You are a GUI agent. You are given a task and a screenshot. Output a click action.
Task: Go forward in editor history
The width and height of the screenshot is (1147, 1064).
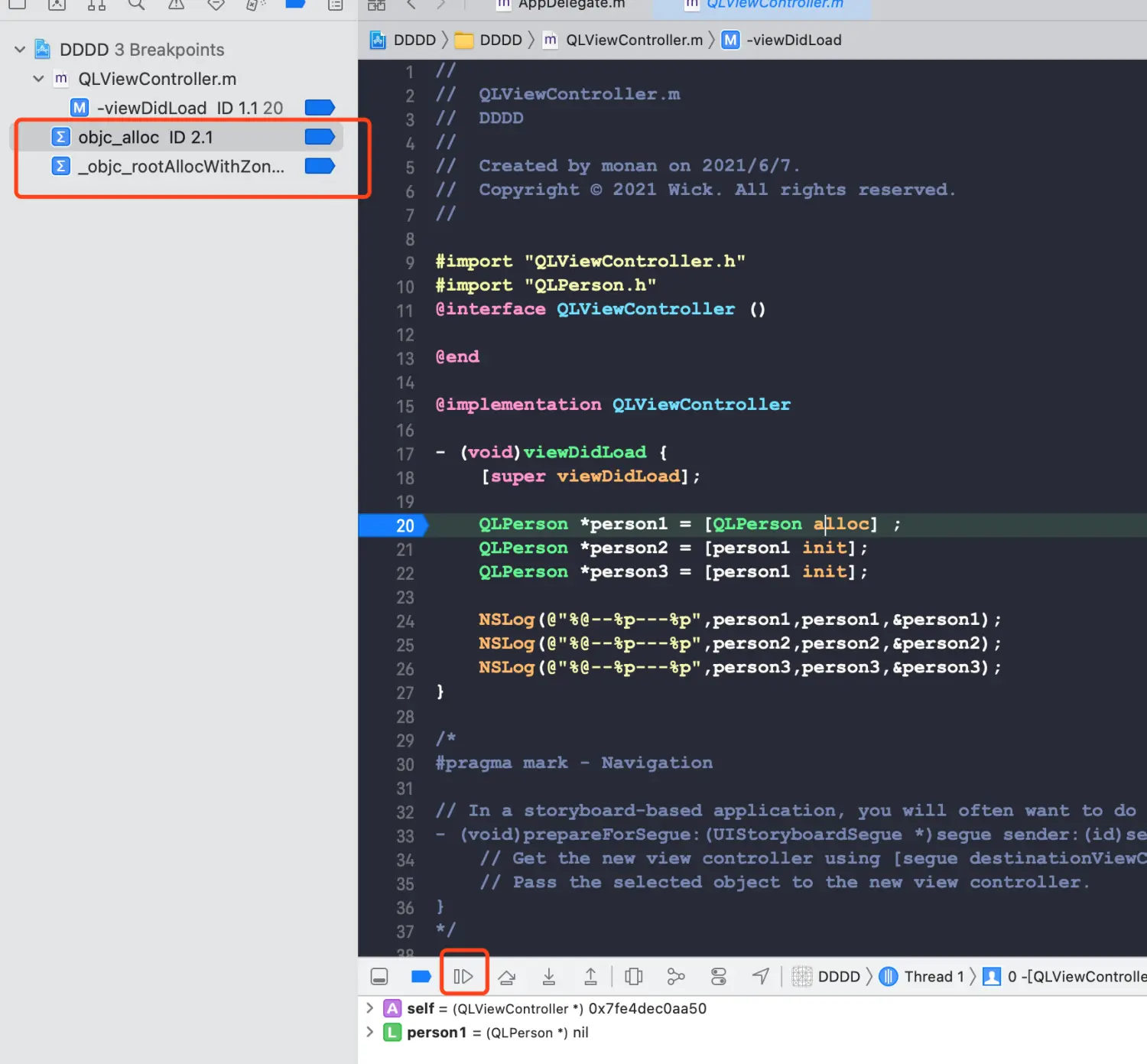(x=440, y=4)
